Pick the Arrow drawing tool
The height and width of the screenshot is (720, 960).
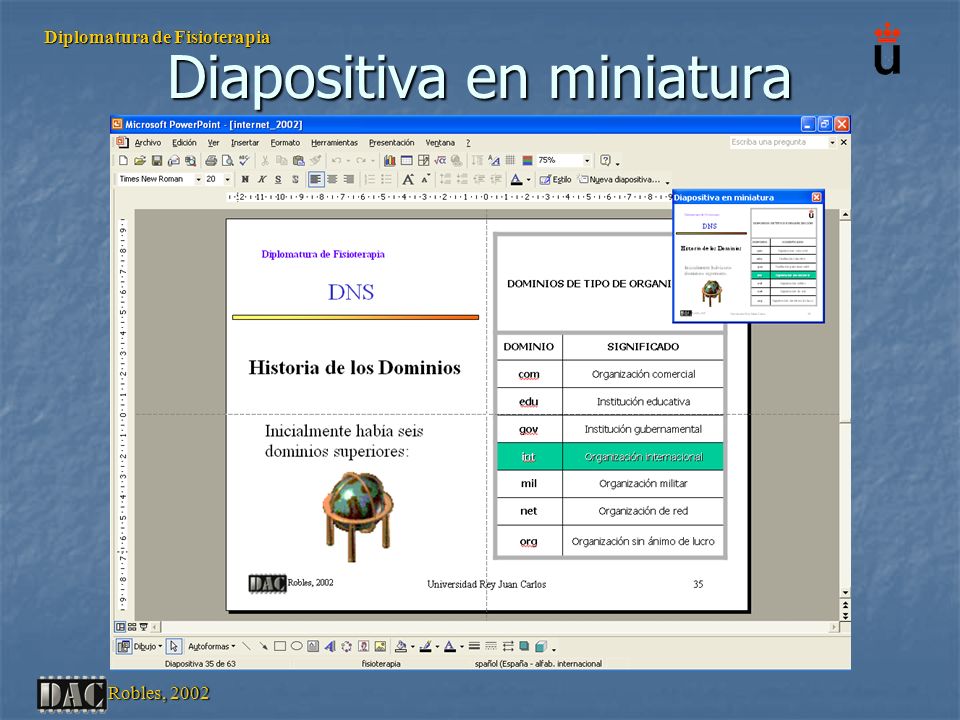pos(263,646)
